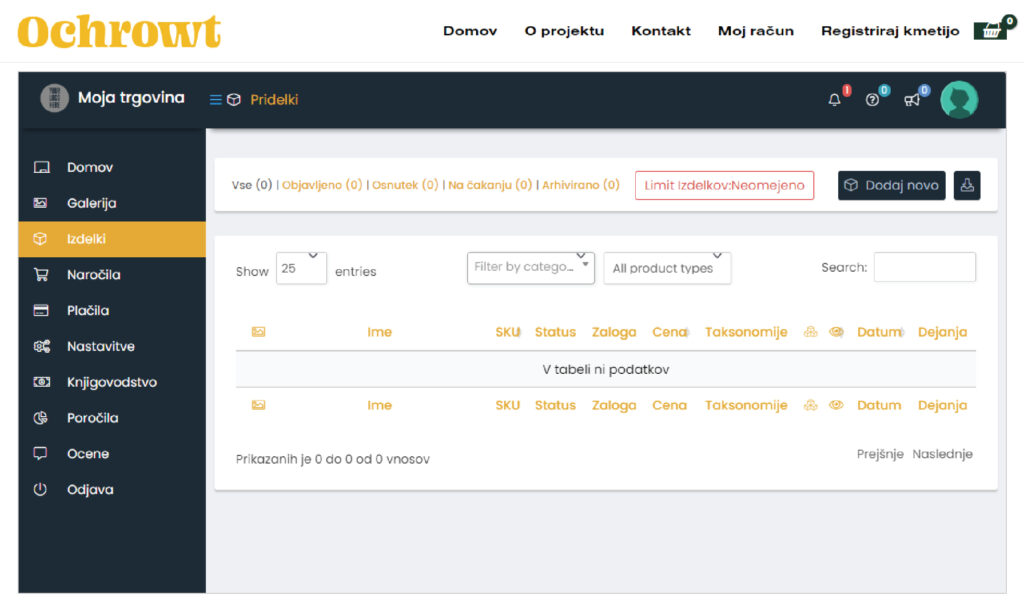Click the views eye icon in table header

836,332
